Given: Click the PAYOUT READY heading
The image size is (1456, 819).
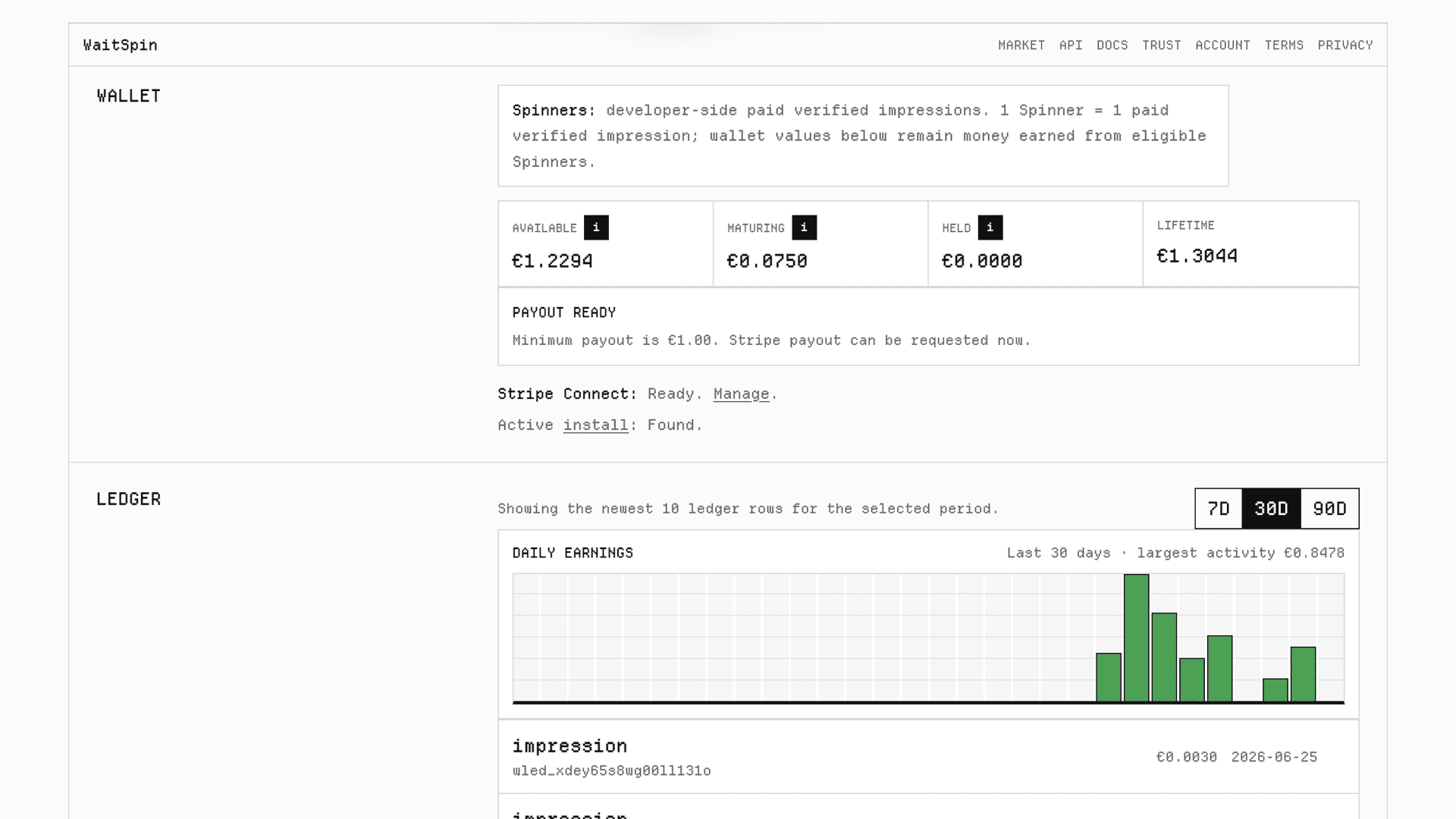Looking at the screenshot, I should [563, 312].
